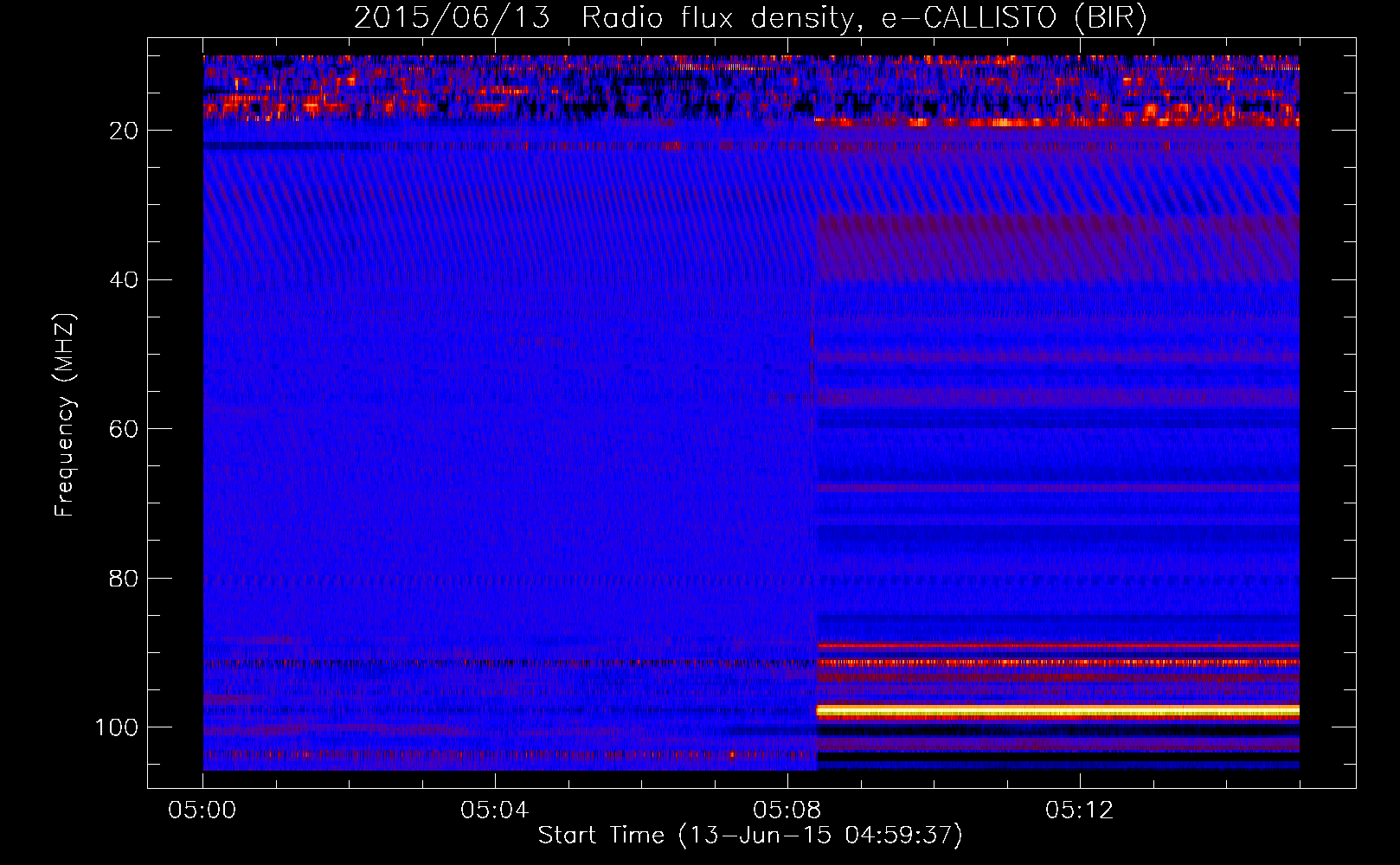The image size is (1400, 865).
Task: Click the 05:08 time tick label
Action: [x=787, y=811]
